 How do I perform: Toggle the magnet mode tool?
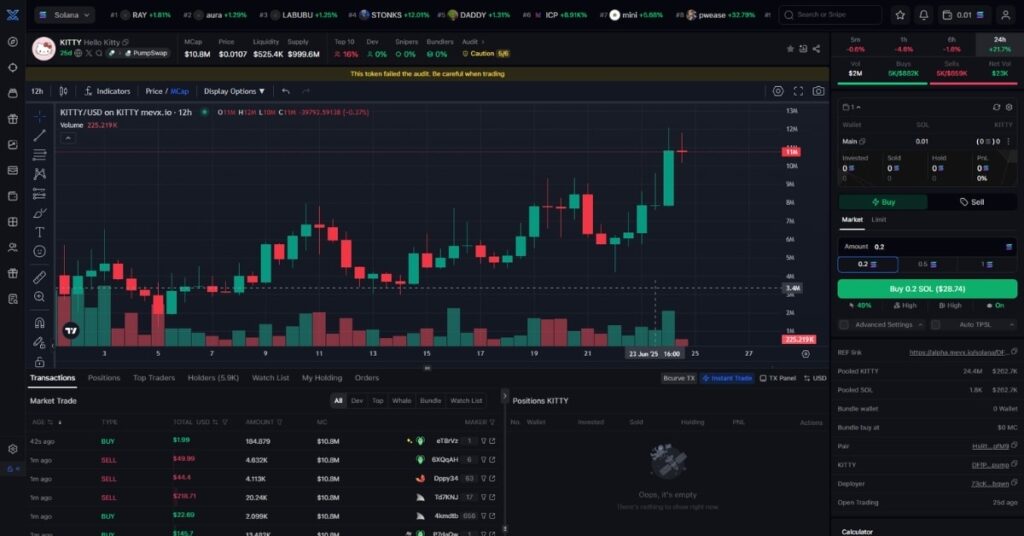click(40, 323)
